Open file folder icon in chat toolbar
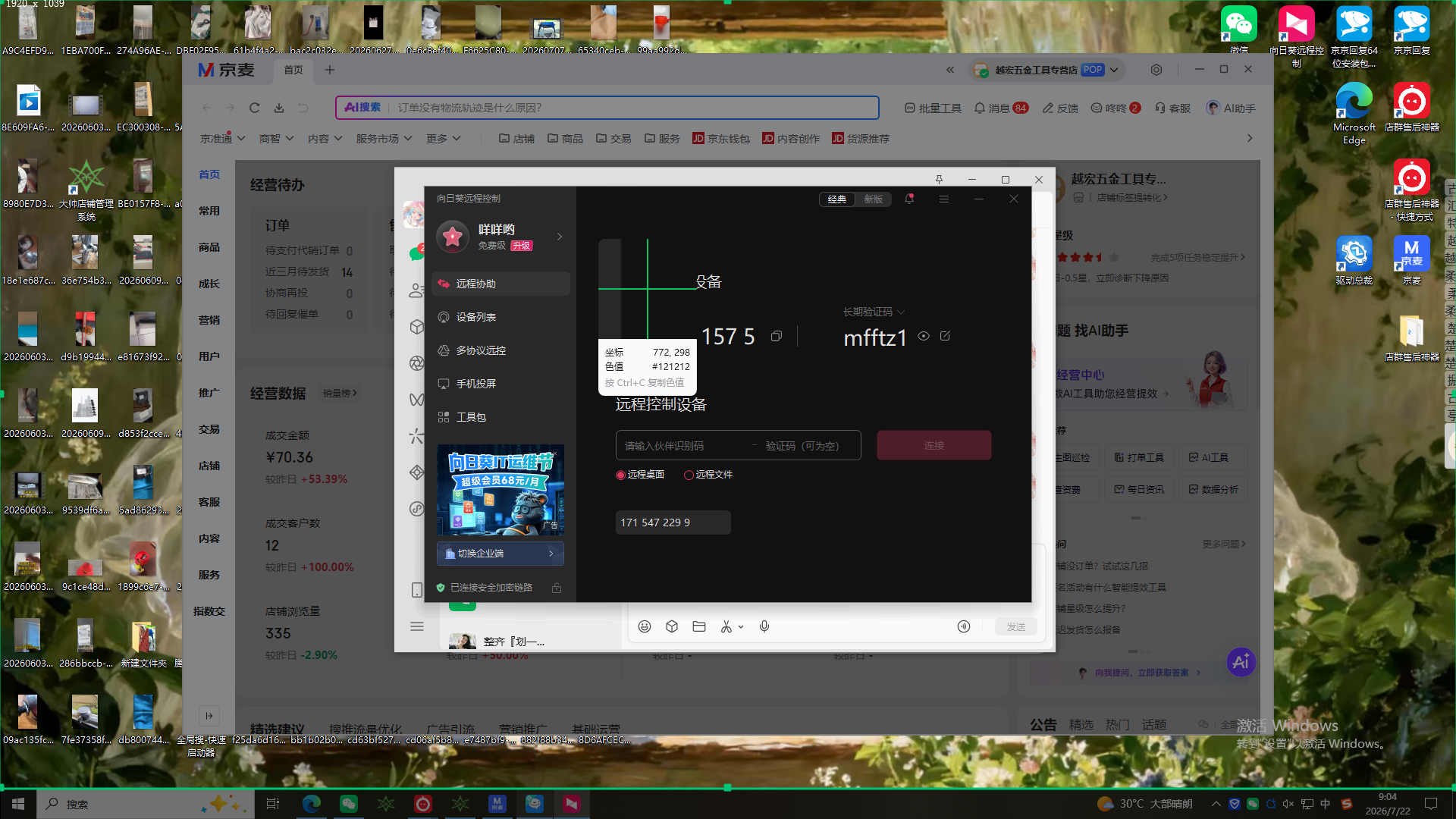The width and height of the screenshot is (1456, 819). pyautogui.click(x=699, y=626)
